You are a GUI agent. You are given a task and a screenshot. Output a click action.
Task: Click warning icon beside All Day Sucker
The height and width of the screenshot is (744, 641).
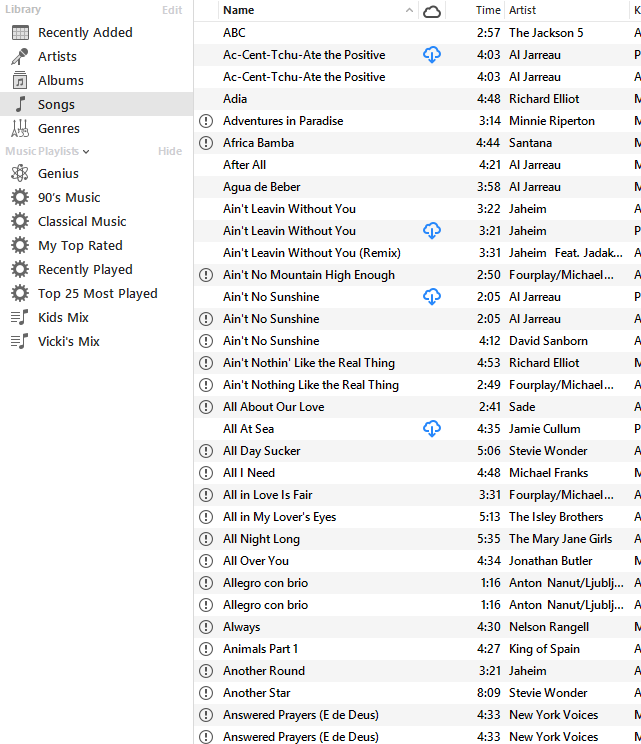206,451
